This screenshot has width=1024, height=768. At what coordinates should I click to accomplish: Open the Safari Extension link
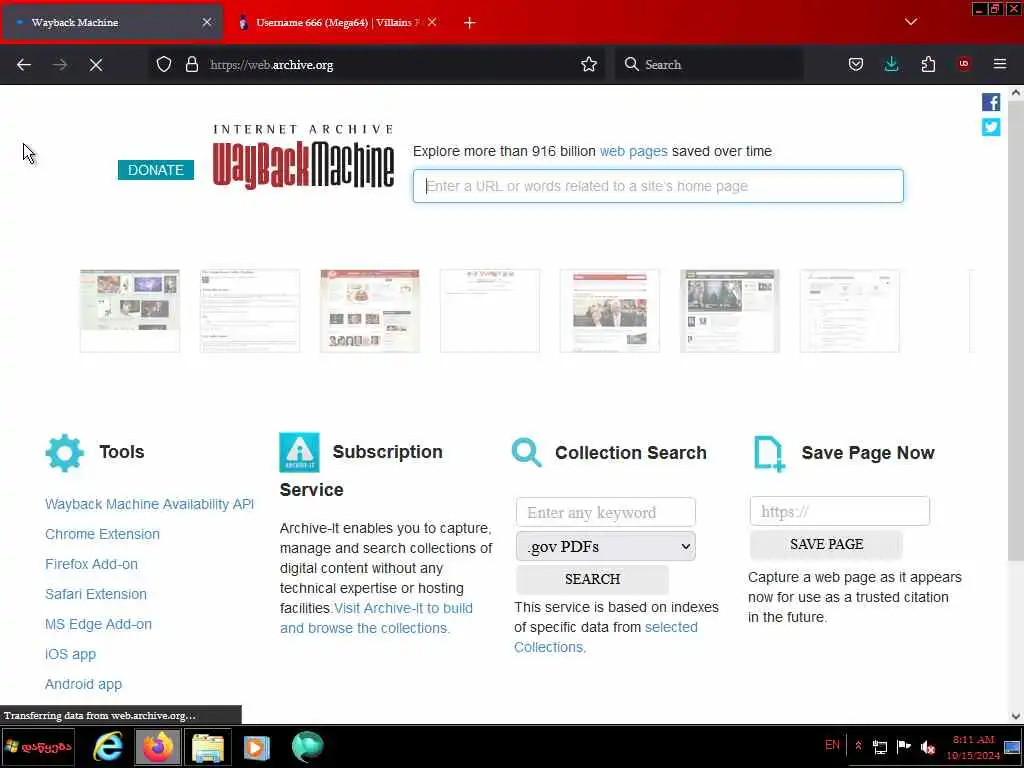pos(96,594)
